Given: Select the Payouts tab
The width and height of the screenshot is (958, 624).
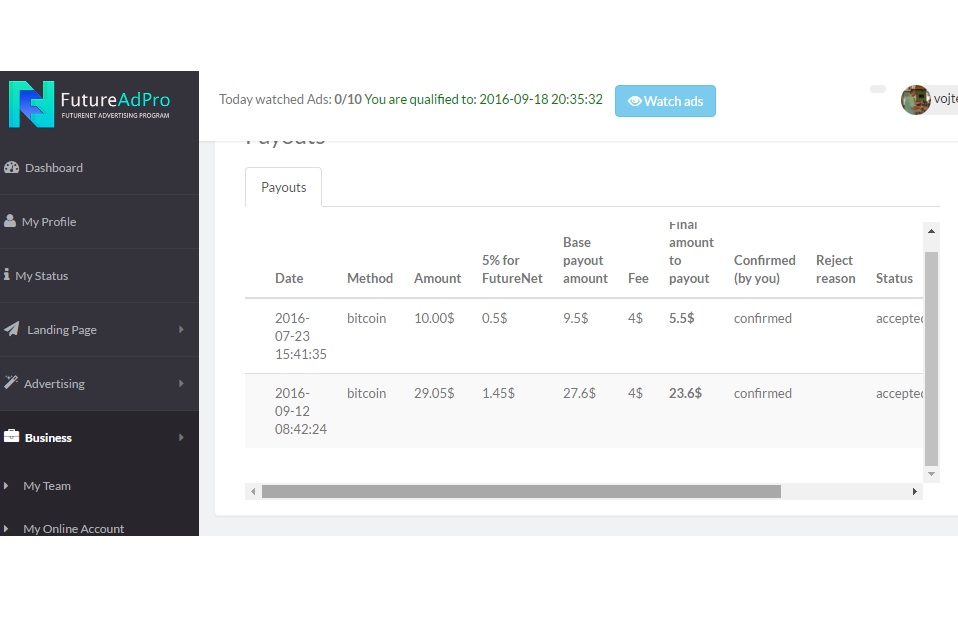Looking at the screenshot, I should 283,187.
